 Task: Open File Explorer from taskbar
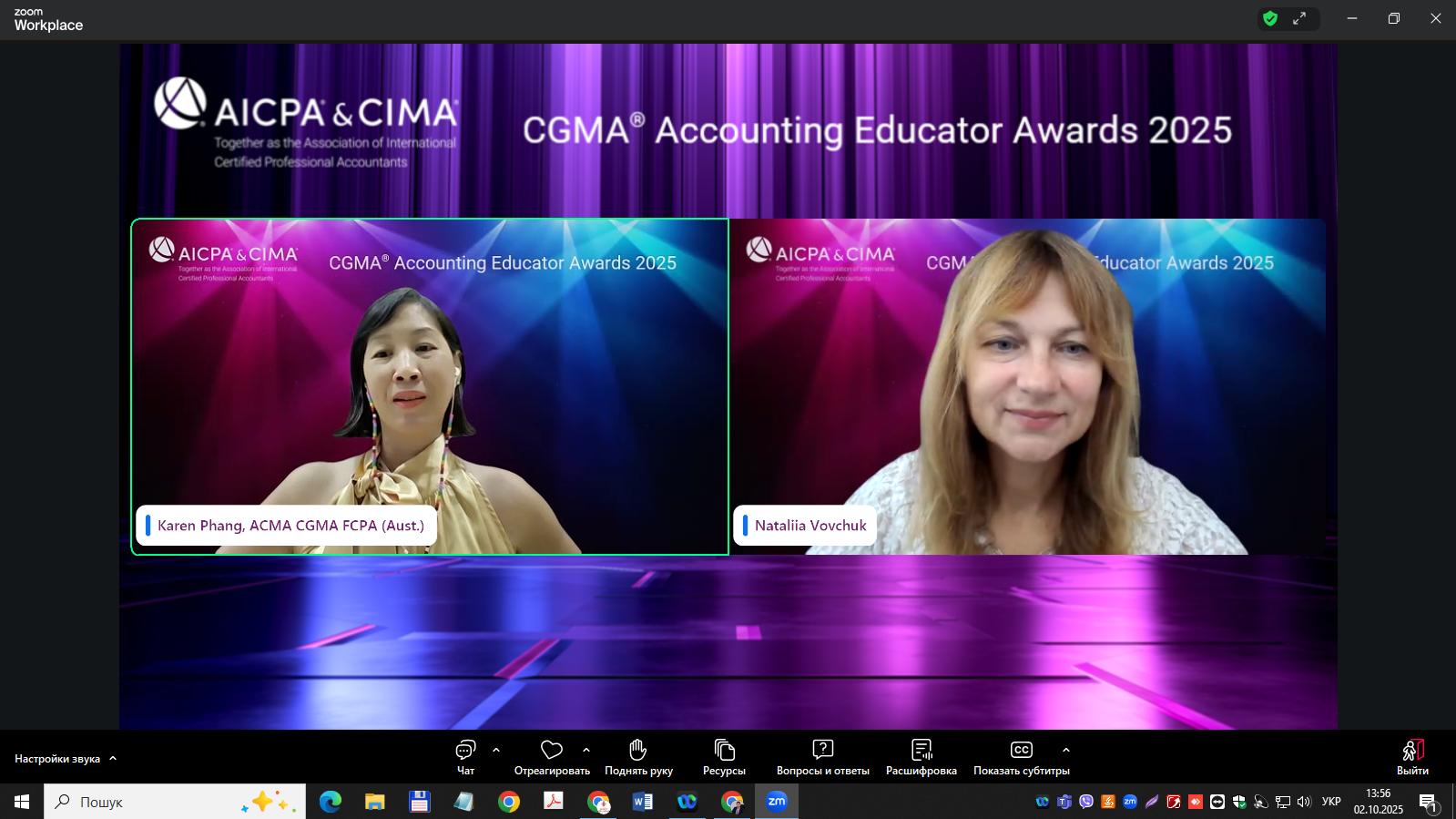tap(374, 802)
